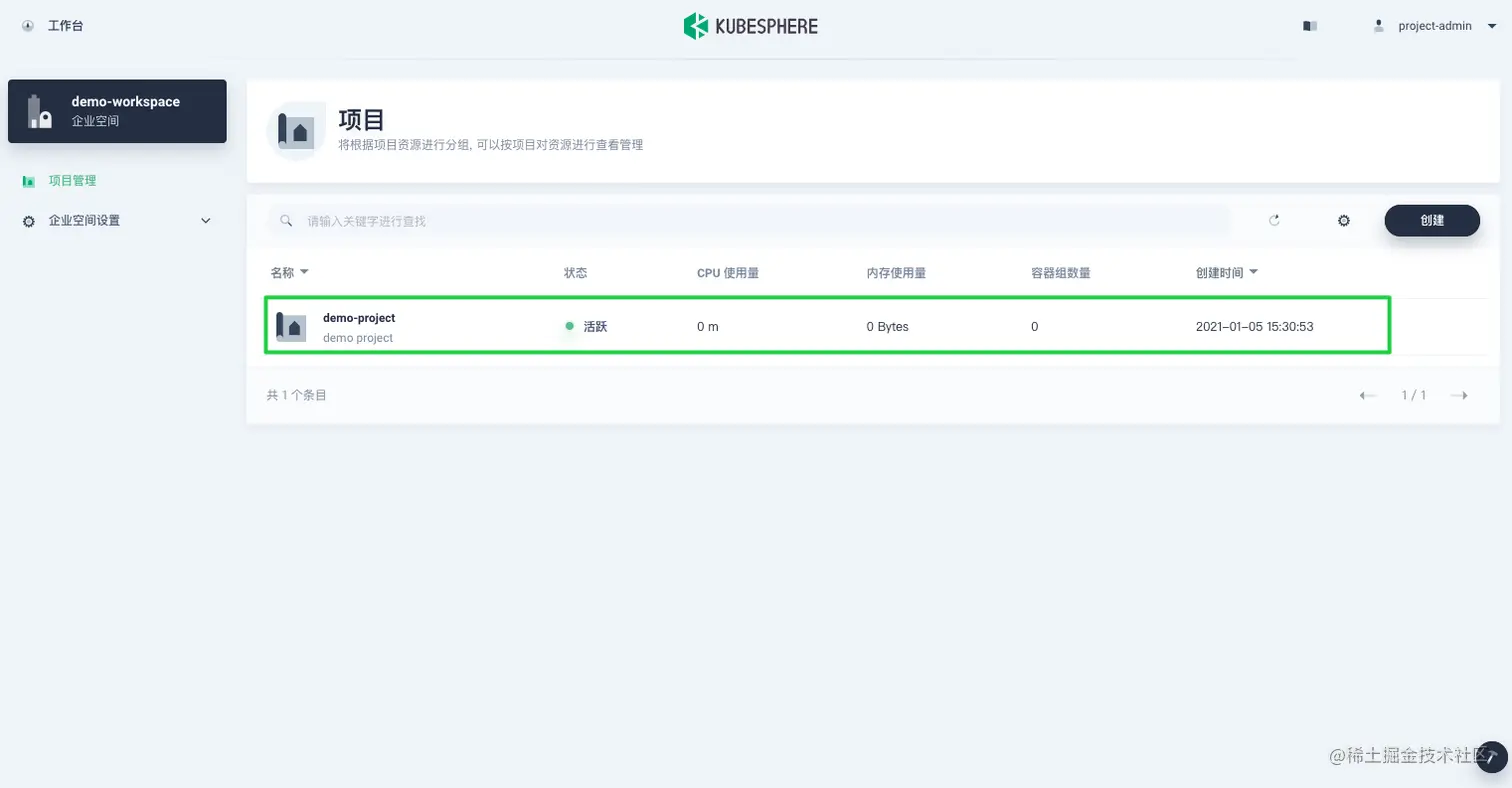
Task: Click the user avatar icon
Action: click(1379, 26)
